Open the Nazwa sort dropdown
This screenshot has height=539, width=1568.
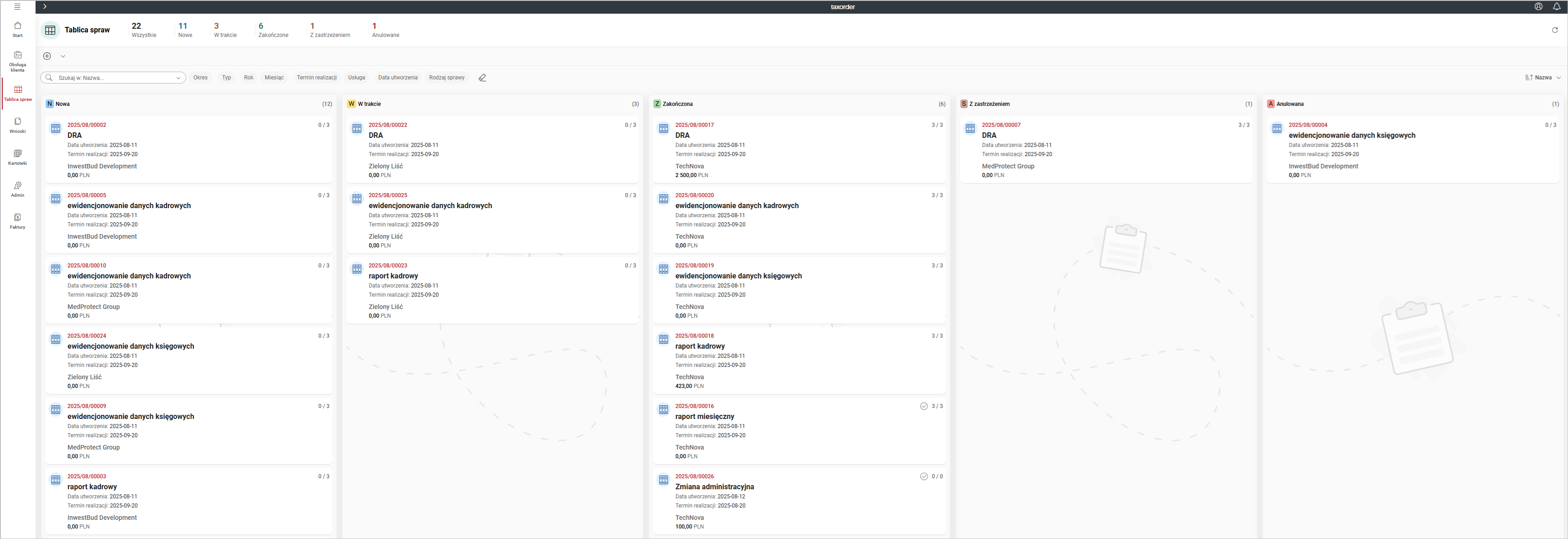pyautogui.click(x=1543, y=78)
